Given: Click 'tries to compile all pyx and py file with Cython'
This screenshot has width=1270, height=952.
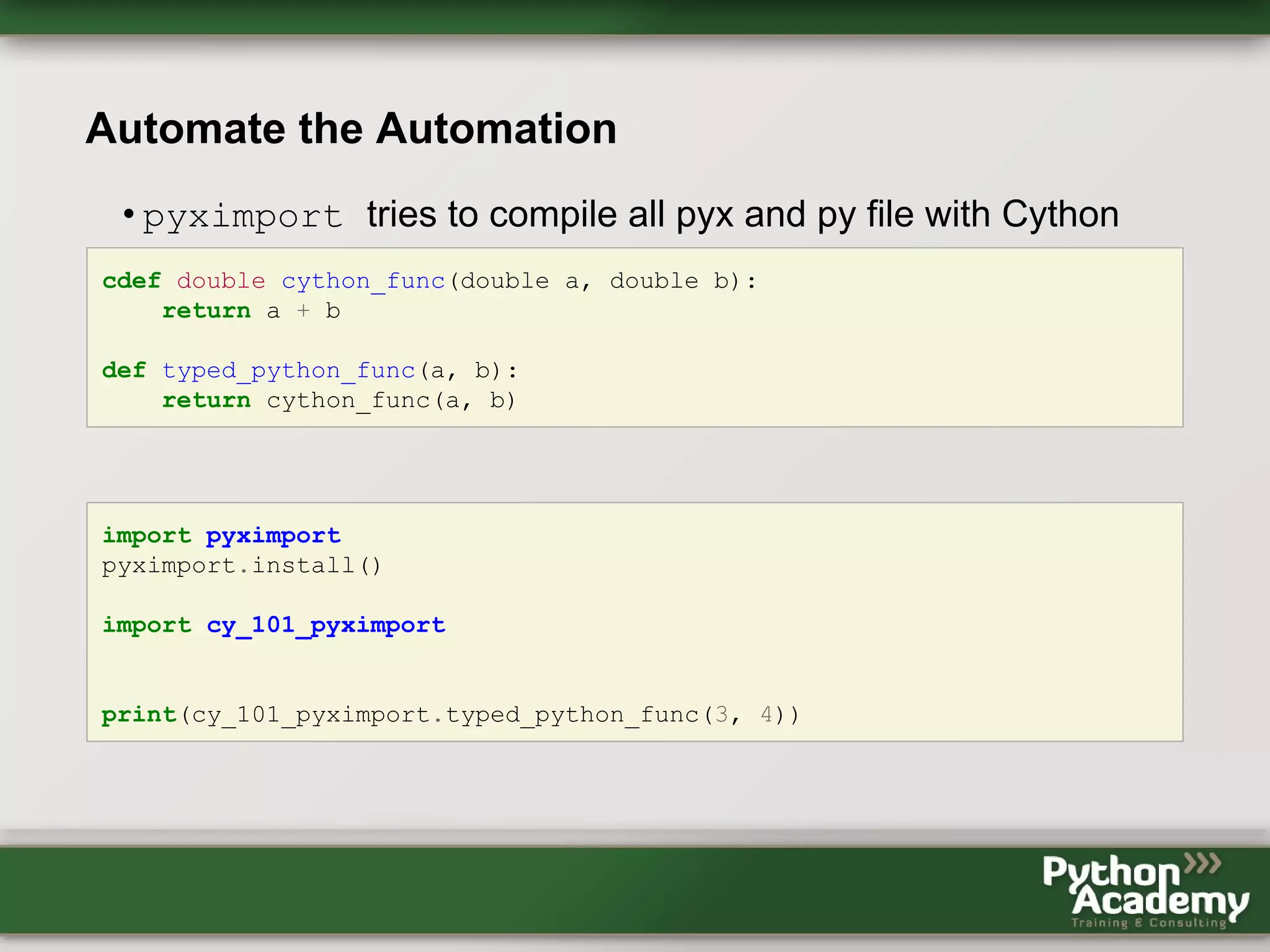Looking at the screenshot, I should point(743,215).
